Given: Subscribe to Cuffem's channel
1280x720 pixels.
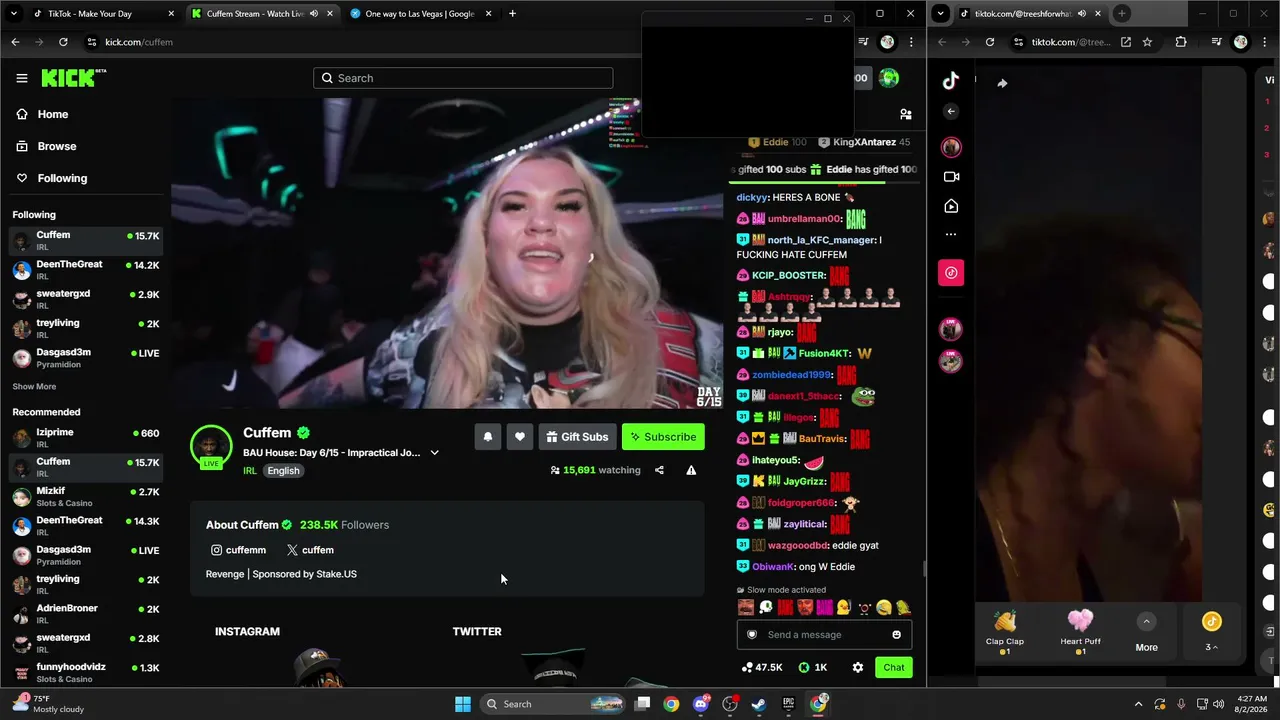Looking at the screenshot, I should click(x=663, y=437).
